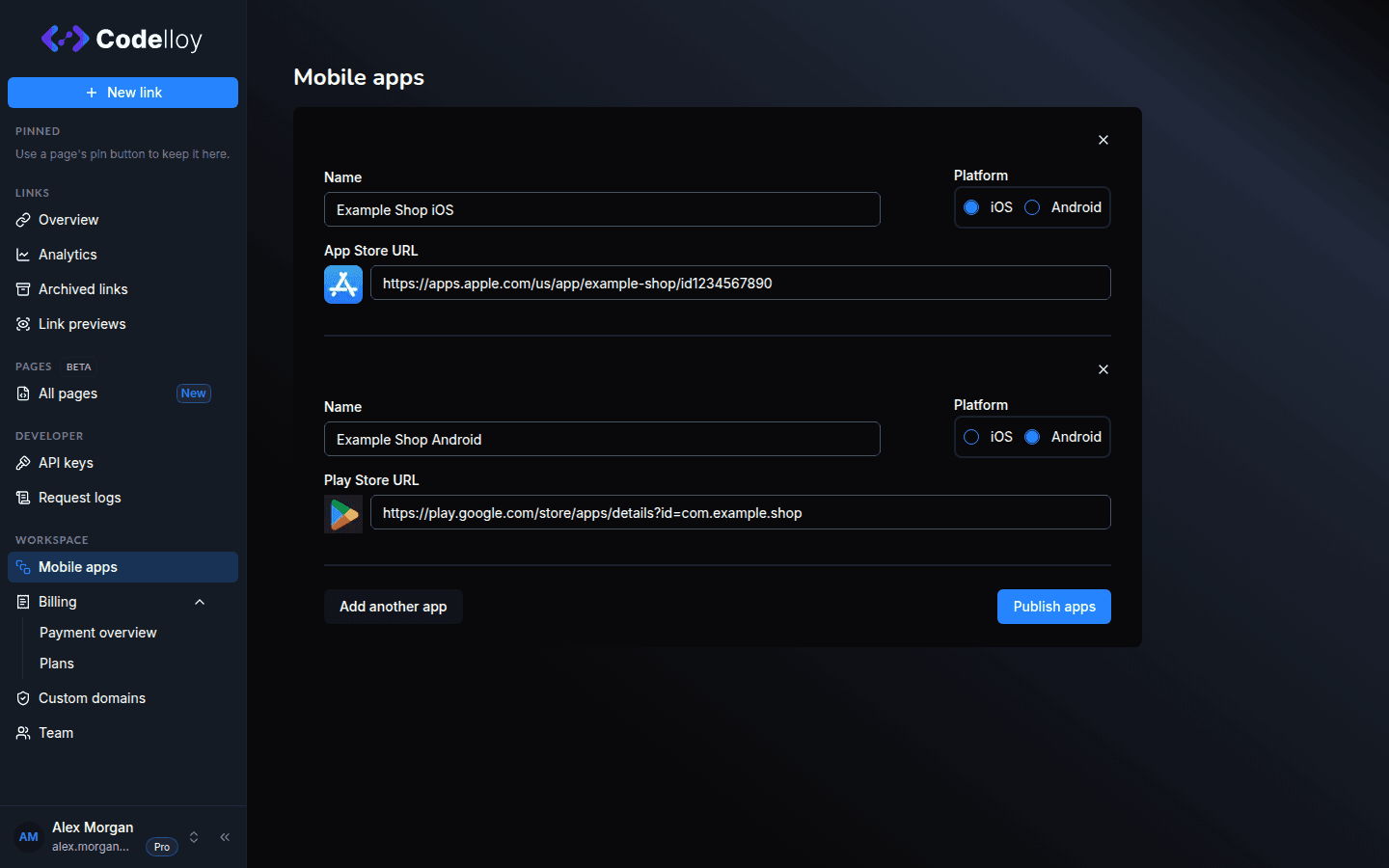The width and height of the screenshot is (1389, 868).
Task: Select Android for Example Shop iOS app
Action: click(x=1032, y=207)
